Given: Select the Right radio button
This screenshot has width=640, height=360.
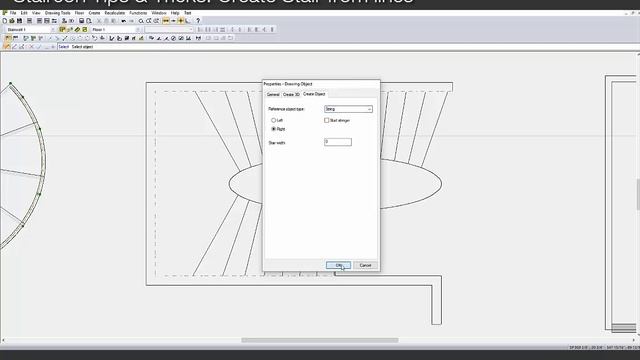Looking at the screenshot, I should pyautogui.click(x=273, y=129).
